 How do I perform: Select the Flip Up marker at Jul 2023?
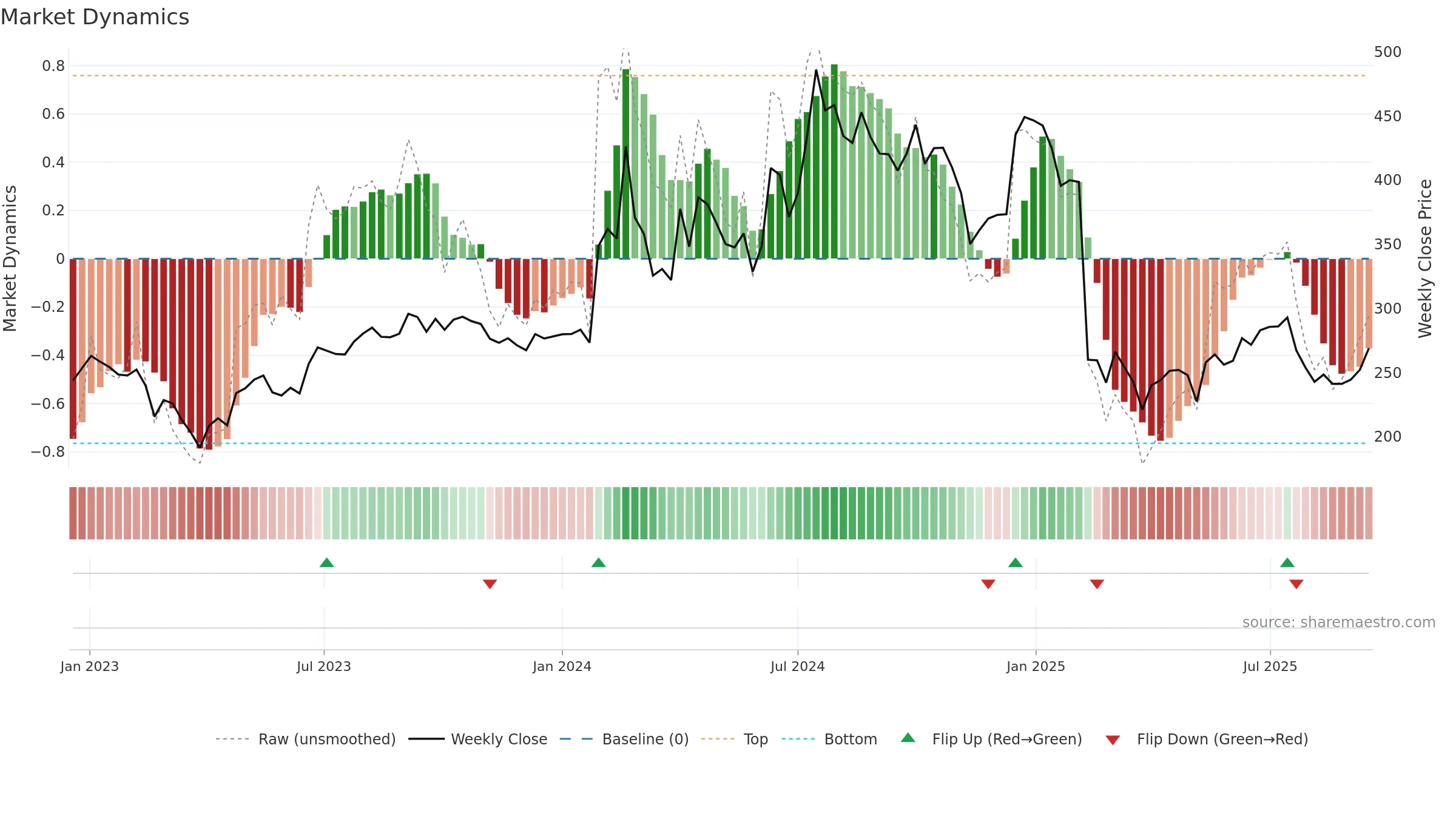(x=327, y=562)
